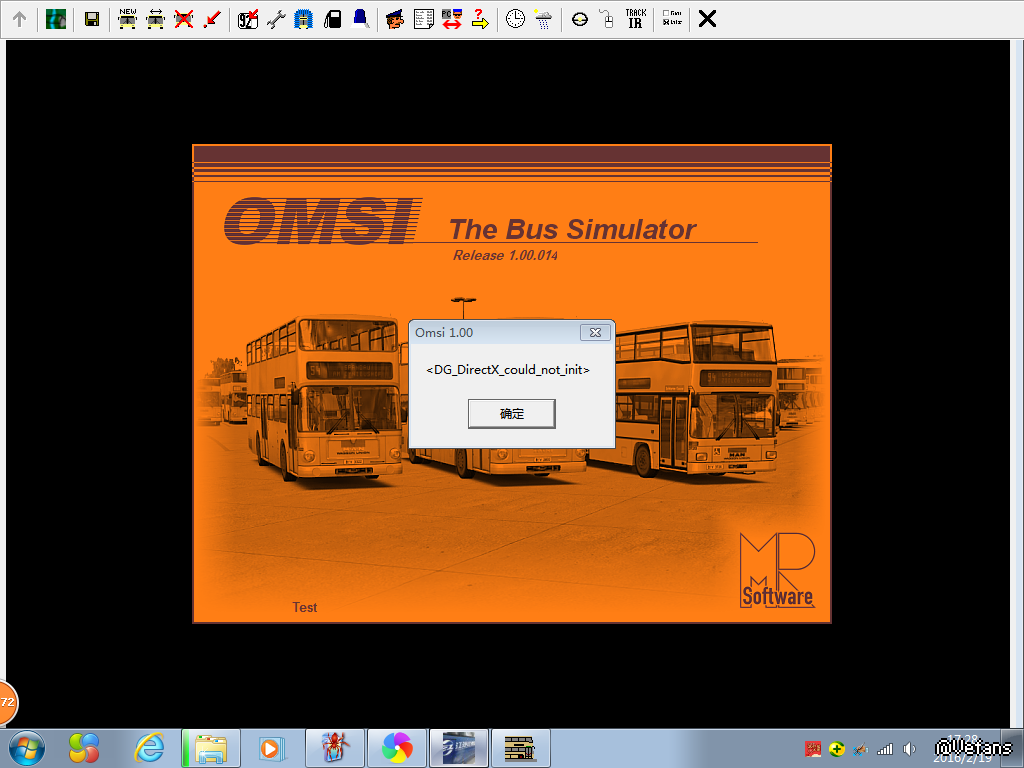The height and width of the screenshot is (768, 1024).
Task: Open the map icon in toolbar
Action: (56, 20)
